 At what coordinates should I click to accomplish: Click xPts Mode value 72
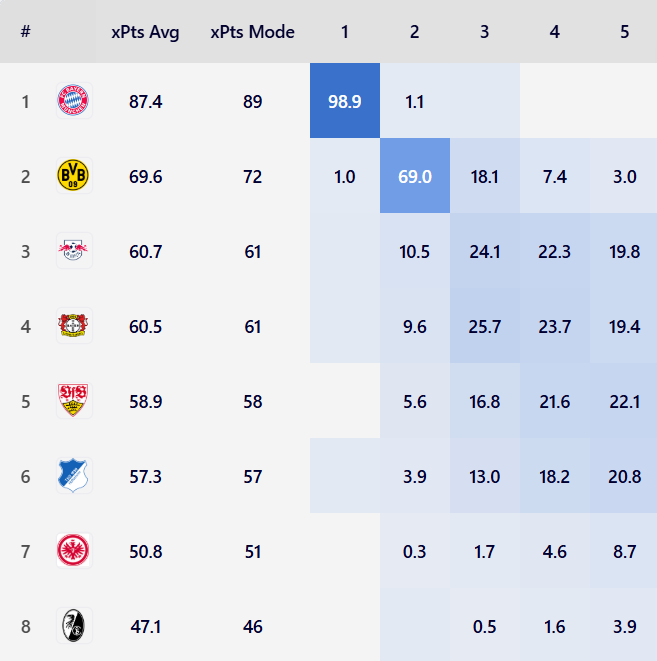point(252,176)
